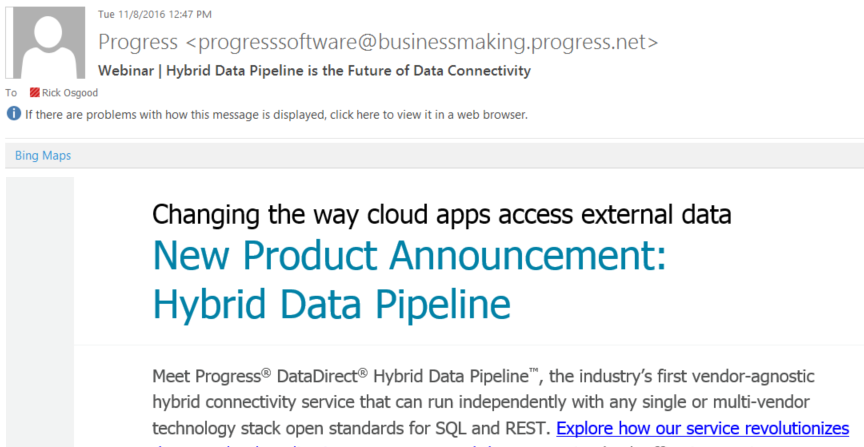This screenshot has width=864, height=447.
Task: Click the heading 'New Product Announcement:'
Action: (x=409, y=255)
